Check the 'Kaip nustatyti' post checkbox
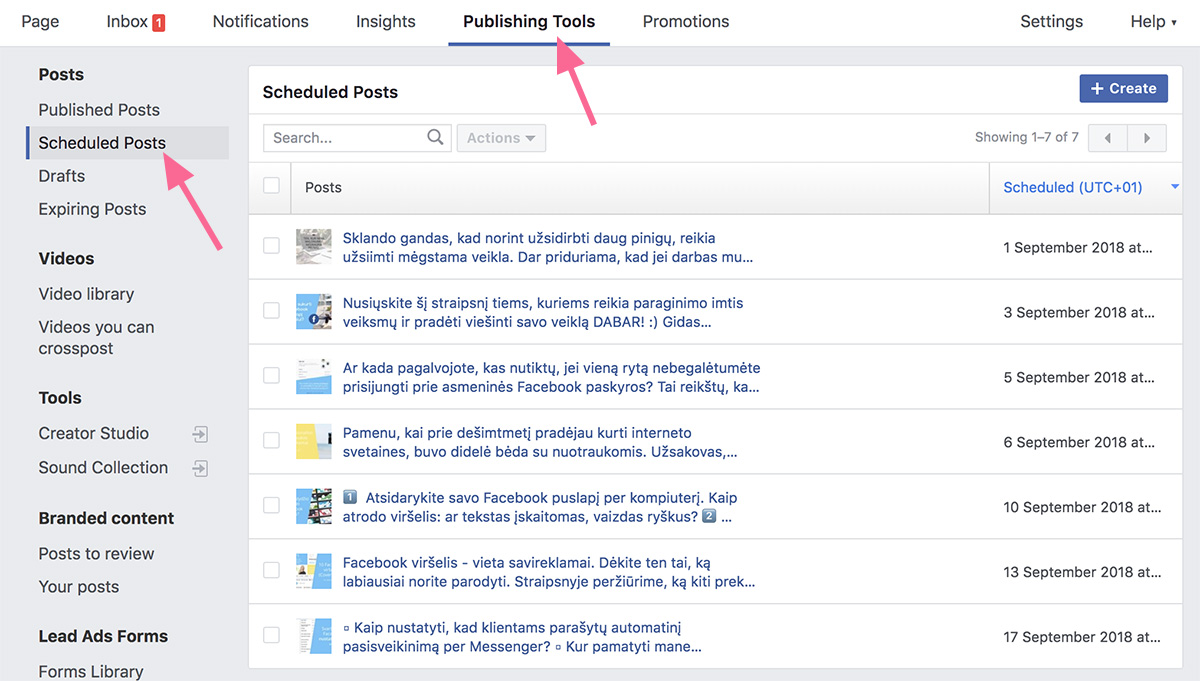Screen dimensions: 1200x681 271,635
